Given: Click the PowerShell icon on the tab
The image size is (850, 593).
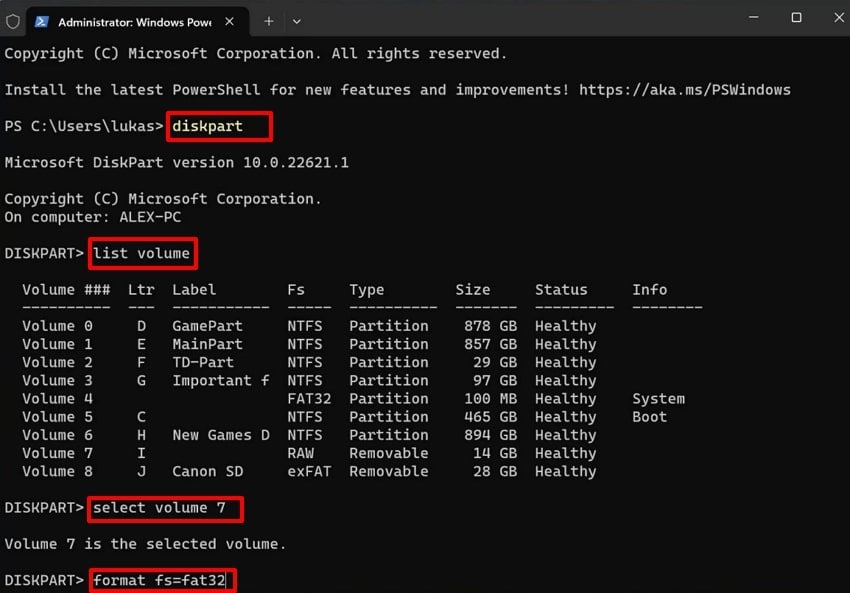Looking at the screenshot, I should [x=40, y=20].
